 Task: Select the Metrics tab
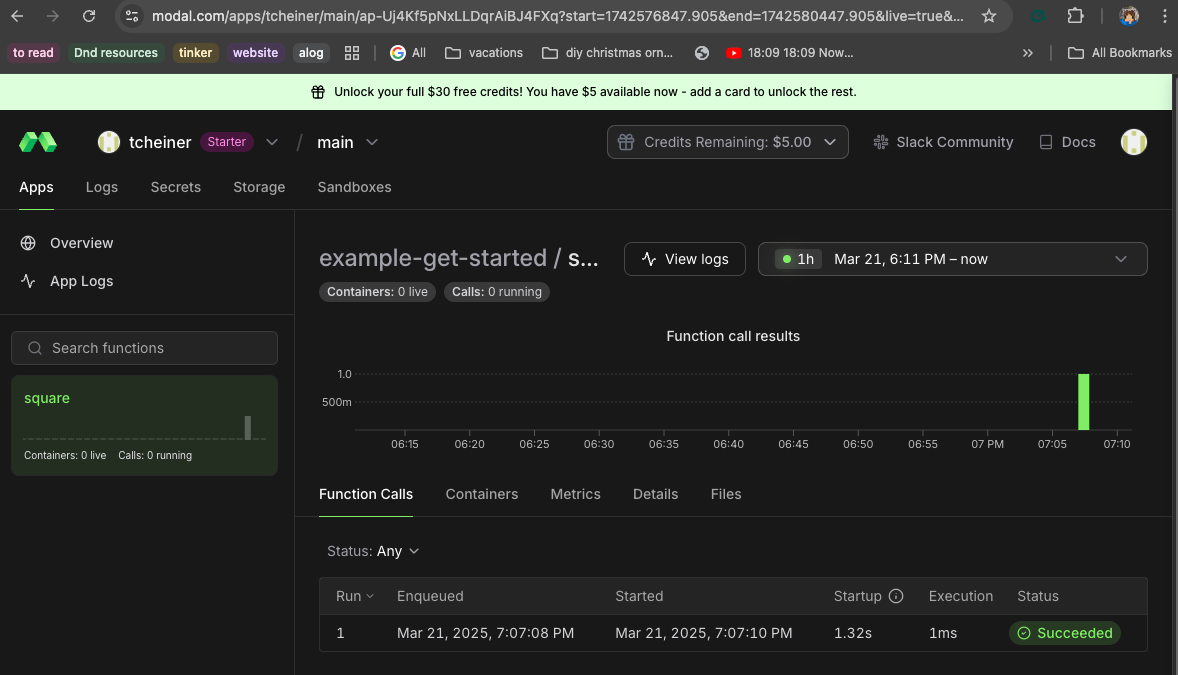tap(575, 494)
